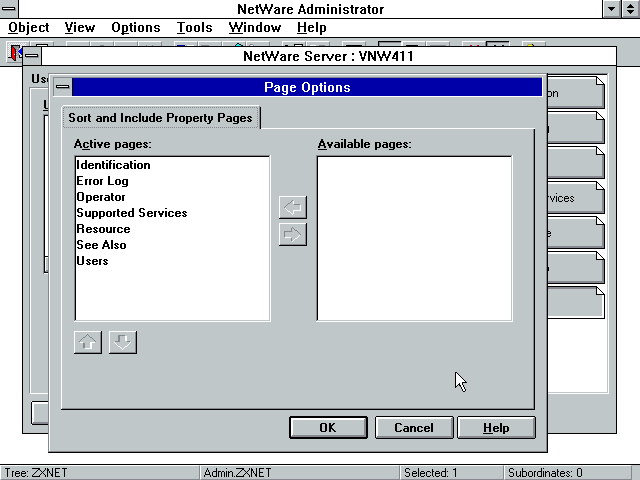640x480 pixels.
Task: Select the Sort and Include Property Pages tab
Action: [160, 118]
